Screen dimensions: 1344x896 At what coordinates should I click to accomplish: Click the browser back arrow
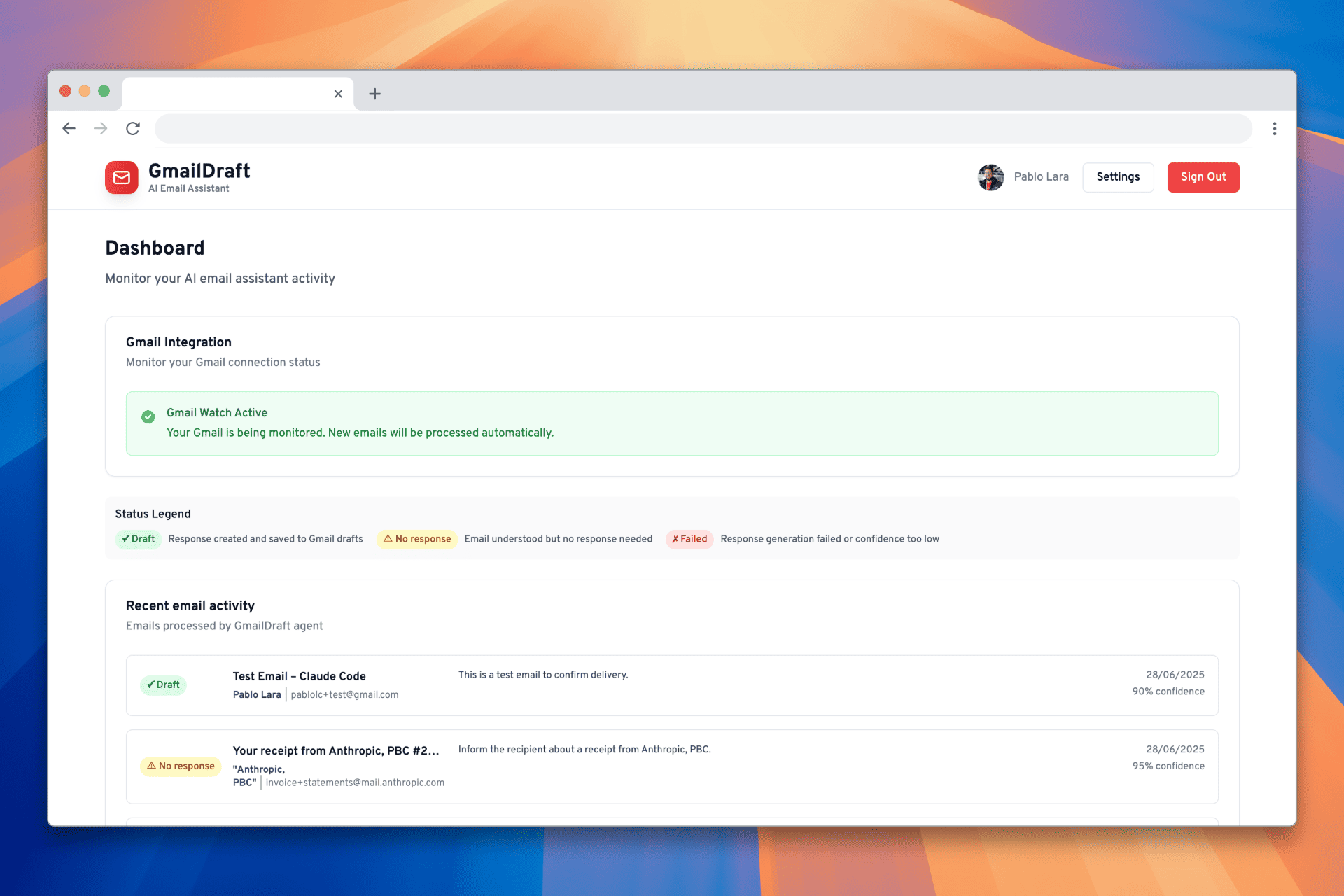click(x=69, y=128)
